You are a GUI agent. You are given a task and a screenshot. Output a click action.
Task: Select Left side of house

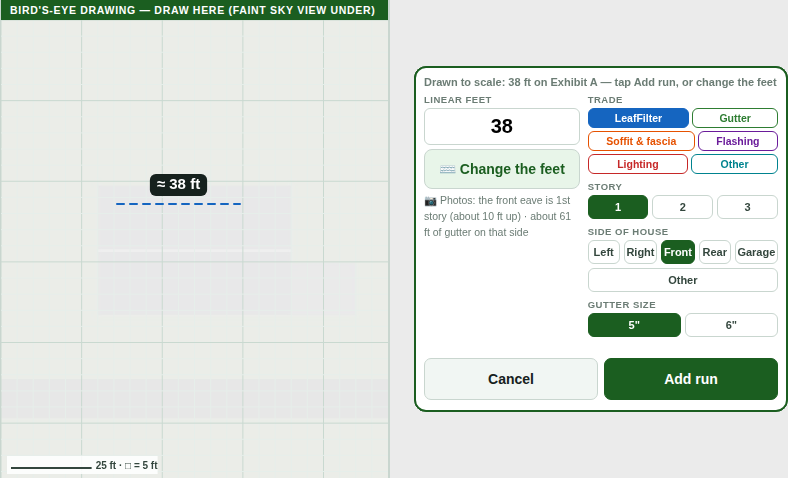tap(604, 252)
